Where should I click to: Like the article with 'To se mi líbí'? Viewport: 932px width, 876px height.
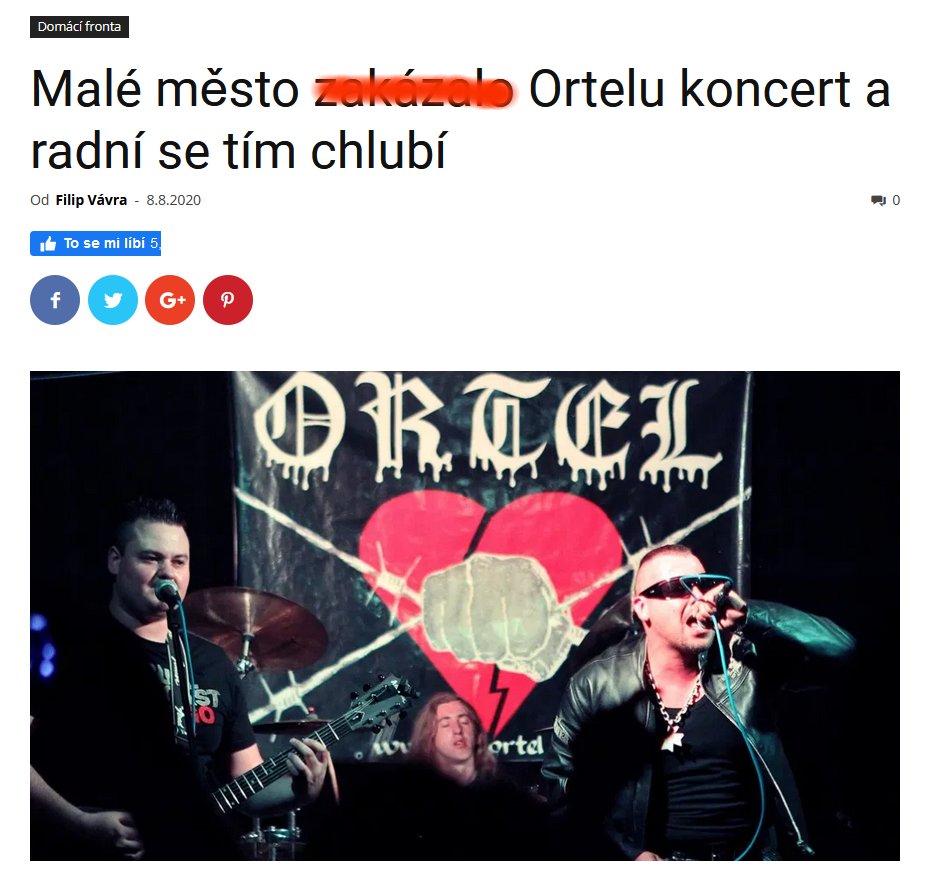tap(95, 243)
